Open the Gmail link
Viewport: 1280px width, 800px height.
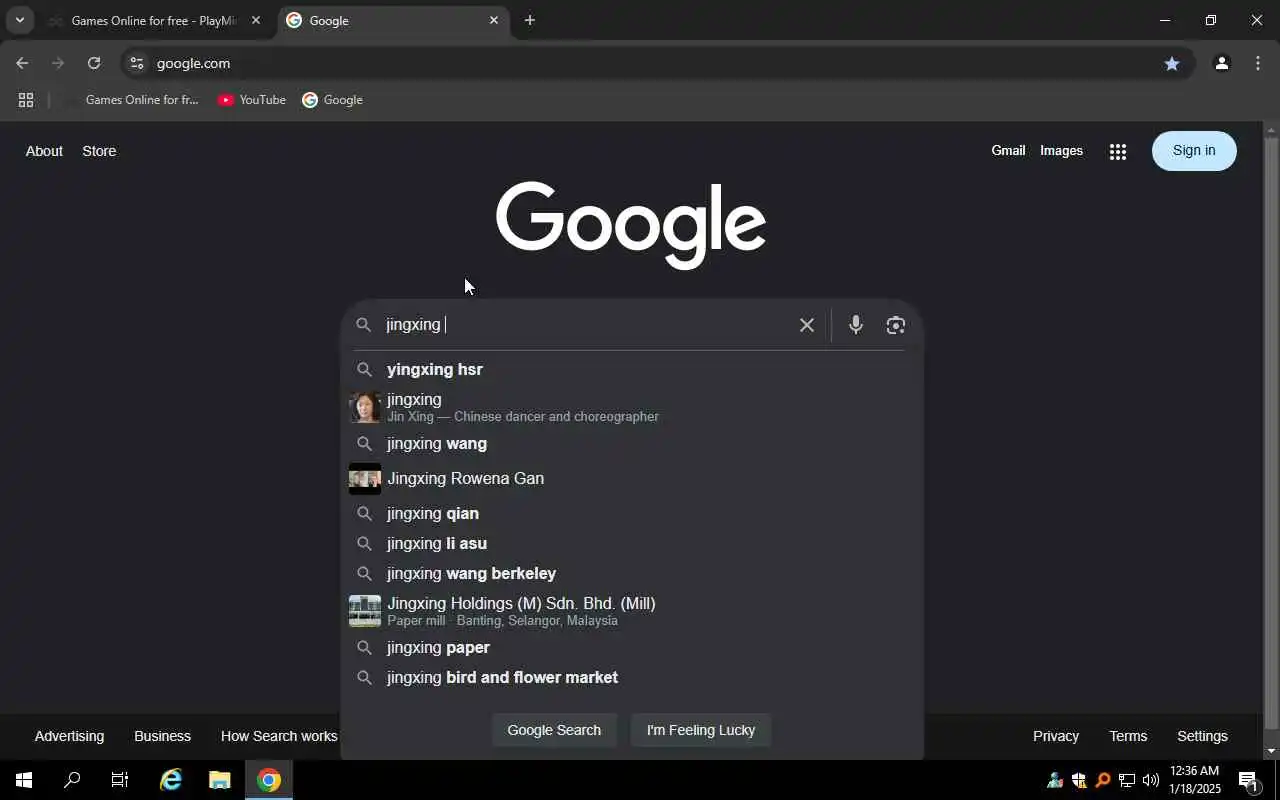(1008, 151)
